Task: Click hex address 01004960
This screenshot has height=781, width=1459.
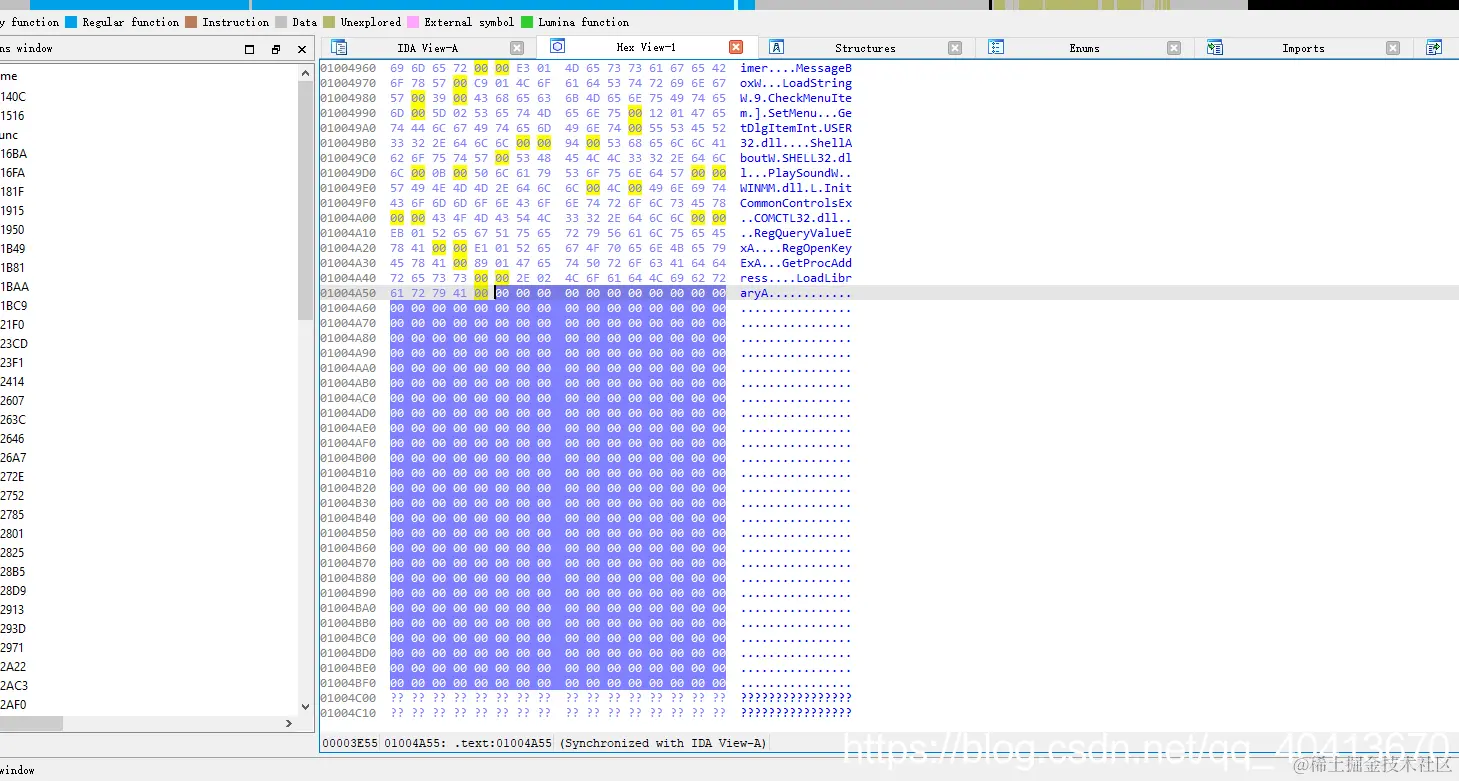Action: click(x=348, y=68)
